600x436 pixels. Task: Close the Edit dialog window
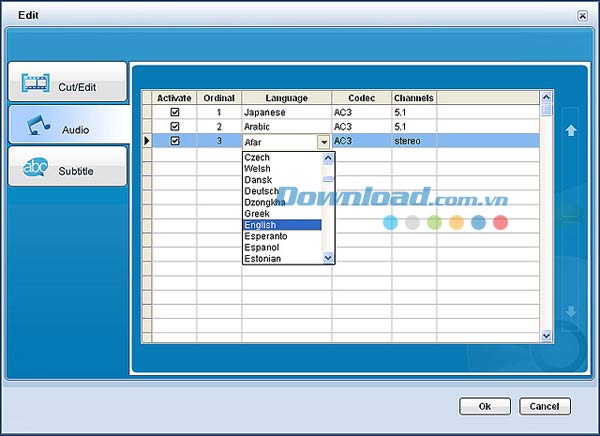tap(582, 16)
